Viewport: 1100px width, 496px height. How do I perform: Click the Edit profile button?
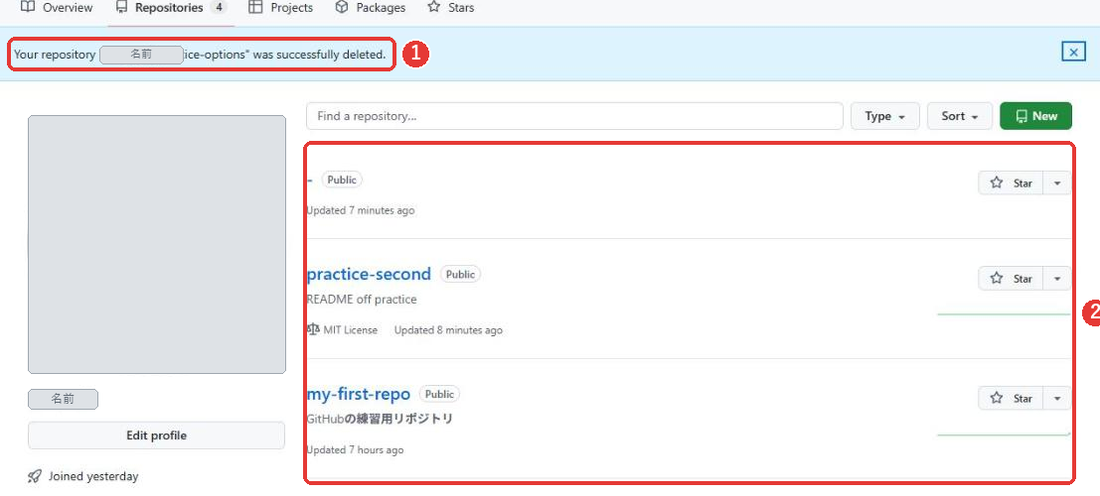[x=156, y=435]
